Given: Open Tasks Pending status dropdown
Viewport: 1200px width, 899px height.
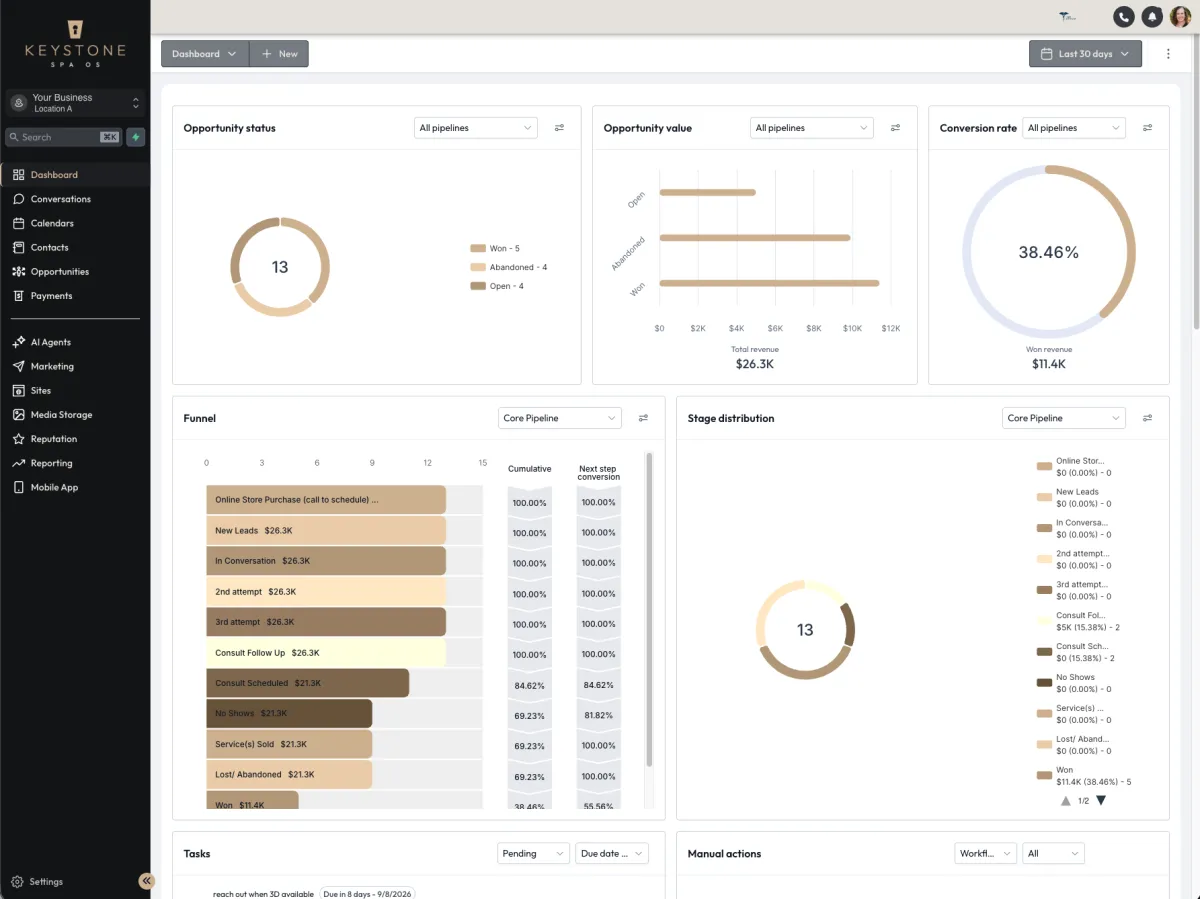Looking at the screenshot, I should 533,854.
